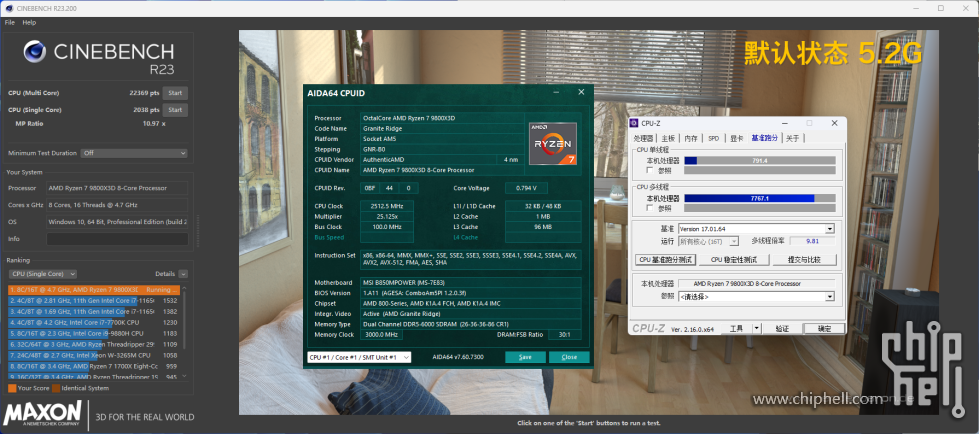Click the Close button in AIDA64 CPUID
Viewport: 979px width, 434px height.
569,357
